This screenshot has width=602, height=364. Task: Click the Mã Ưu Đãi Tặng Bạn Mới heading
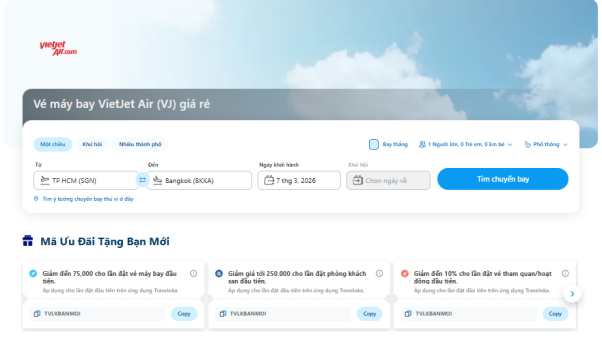[x=105, y=242]
